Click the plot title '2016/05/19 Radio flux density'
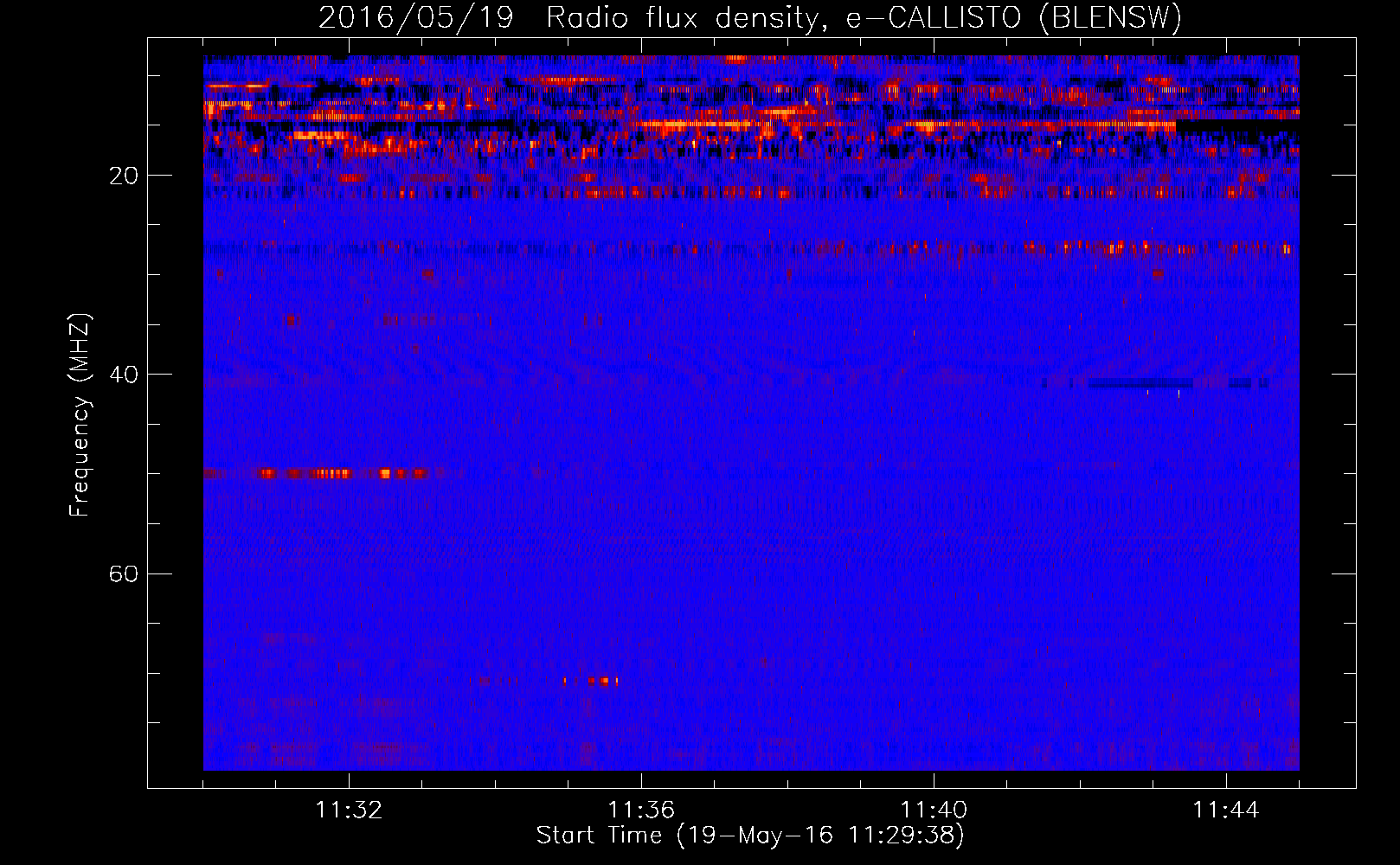1400x865 pixels. click(x=568, y=17)
